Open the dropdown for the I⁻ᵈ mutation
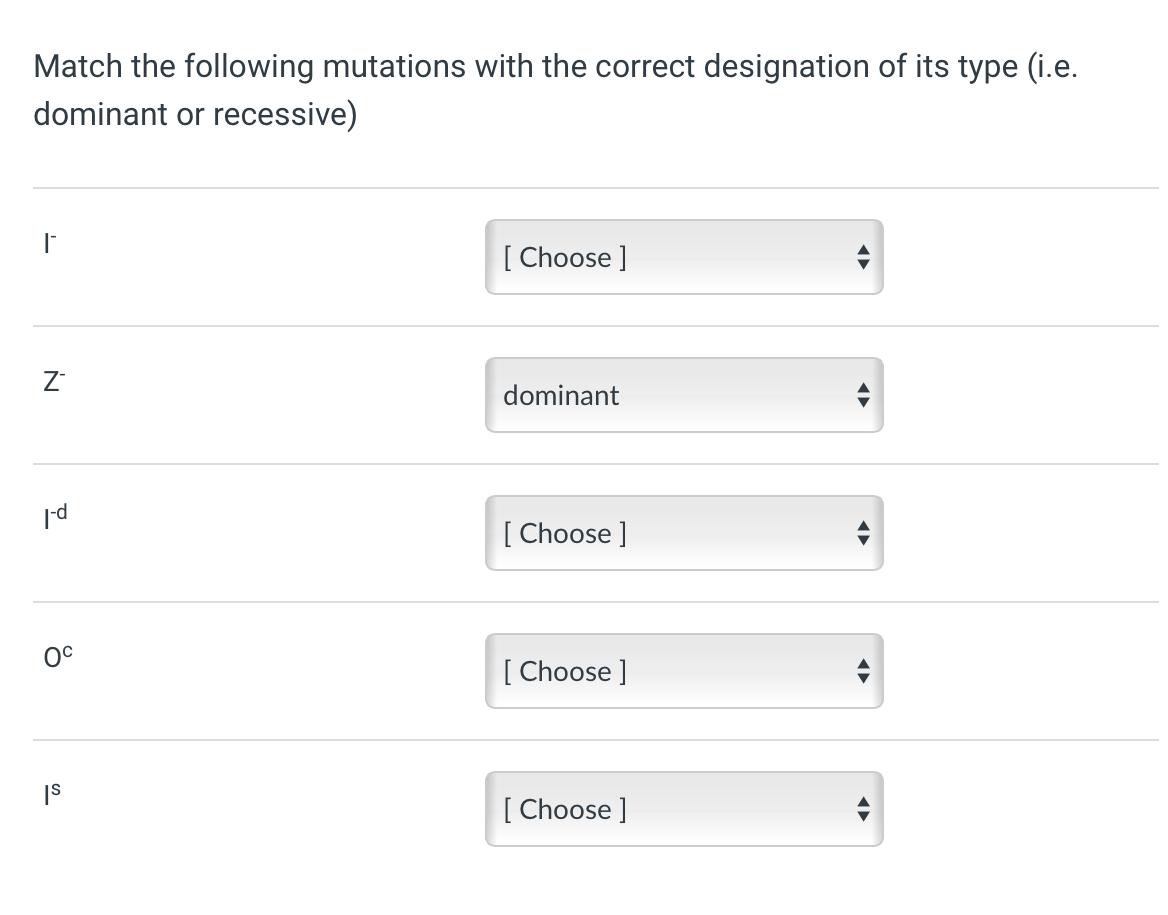 pyautogui.click(x=684, y=533)
